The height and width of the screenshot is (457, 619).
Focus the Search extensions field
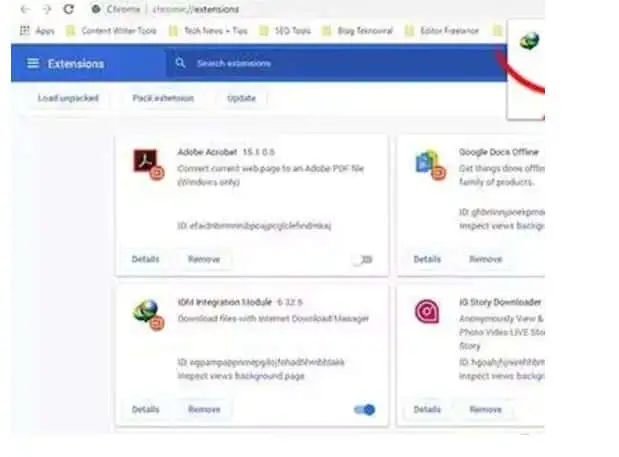(336, 63)
